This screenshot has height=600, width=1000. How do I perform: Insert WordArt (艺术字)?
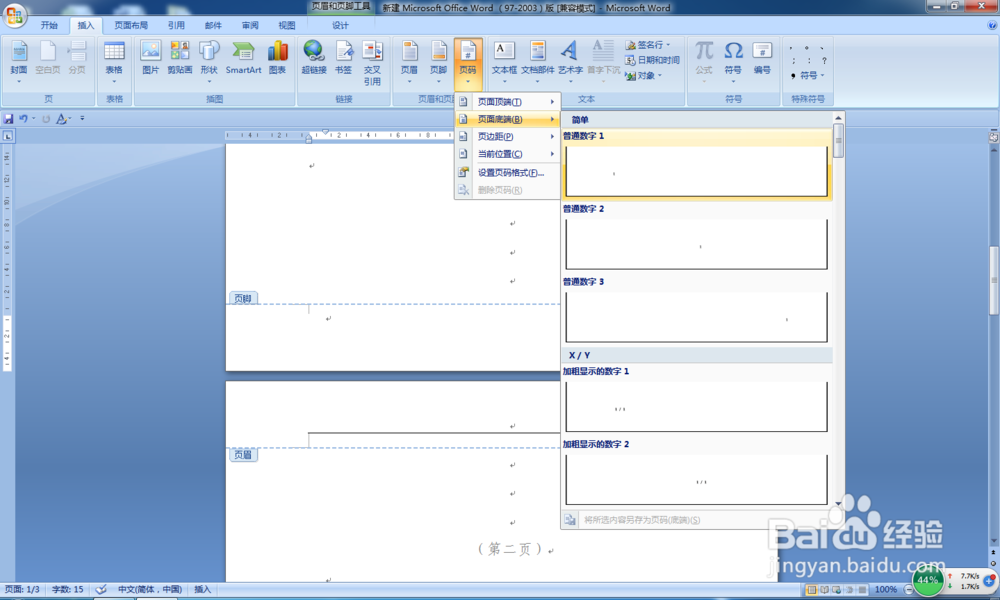(570, 62)
